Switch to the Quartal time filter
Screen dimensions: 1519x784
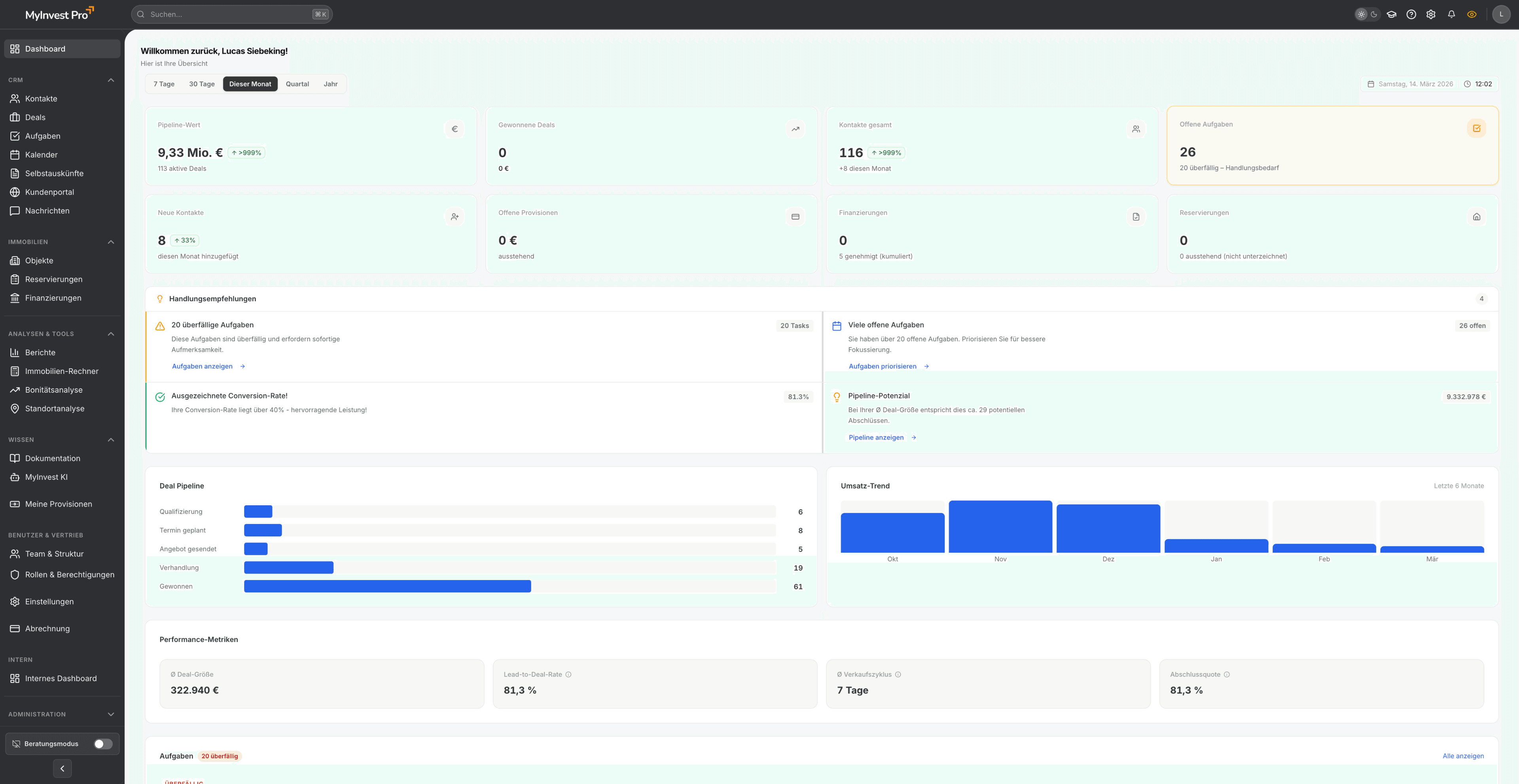tap(297, 84)
